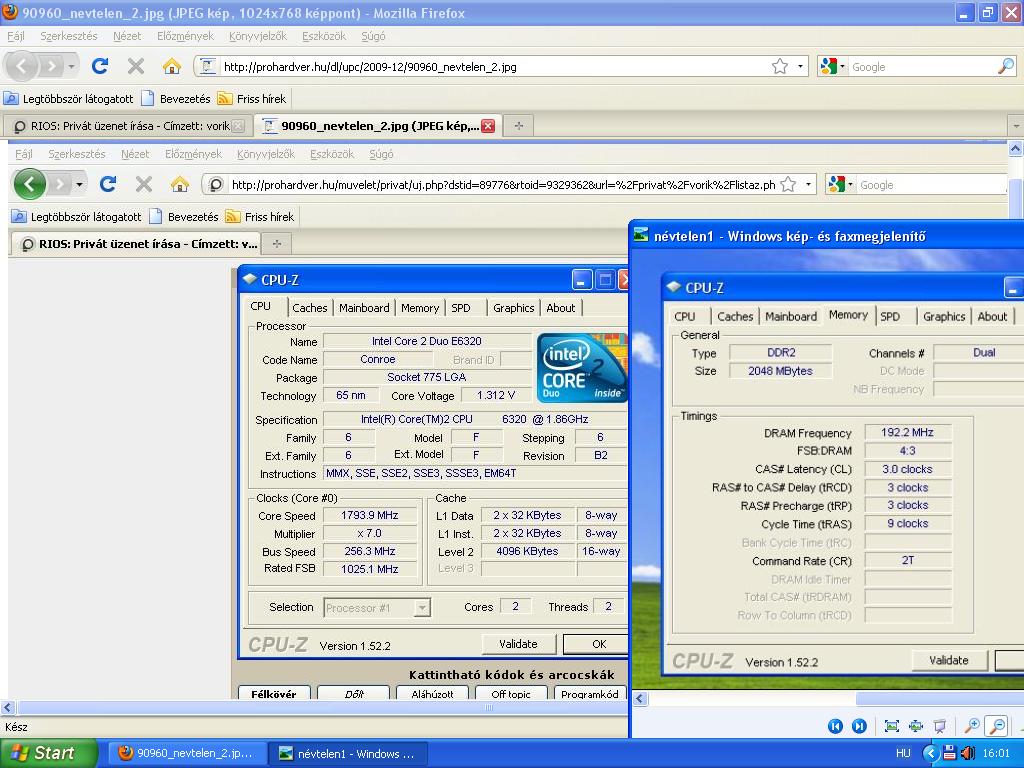Screen dimensions: 1024x768
Task: Click the Actual Size icon in picture viewer
Action: pyautogui.click(x=915, y=726)
